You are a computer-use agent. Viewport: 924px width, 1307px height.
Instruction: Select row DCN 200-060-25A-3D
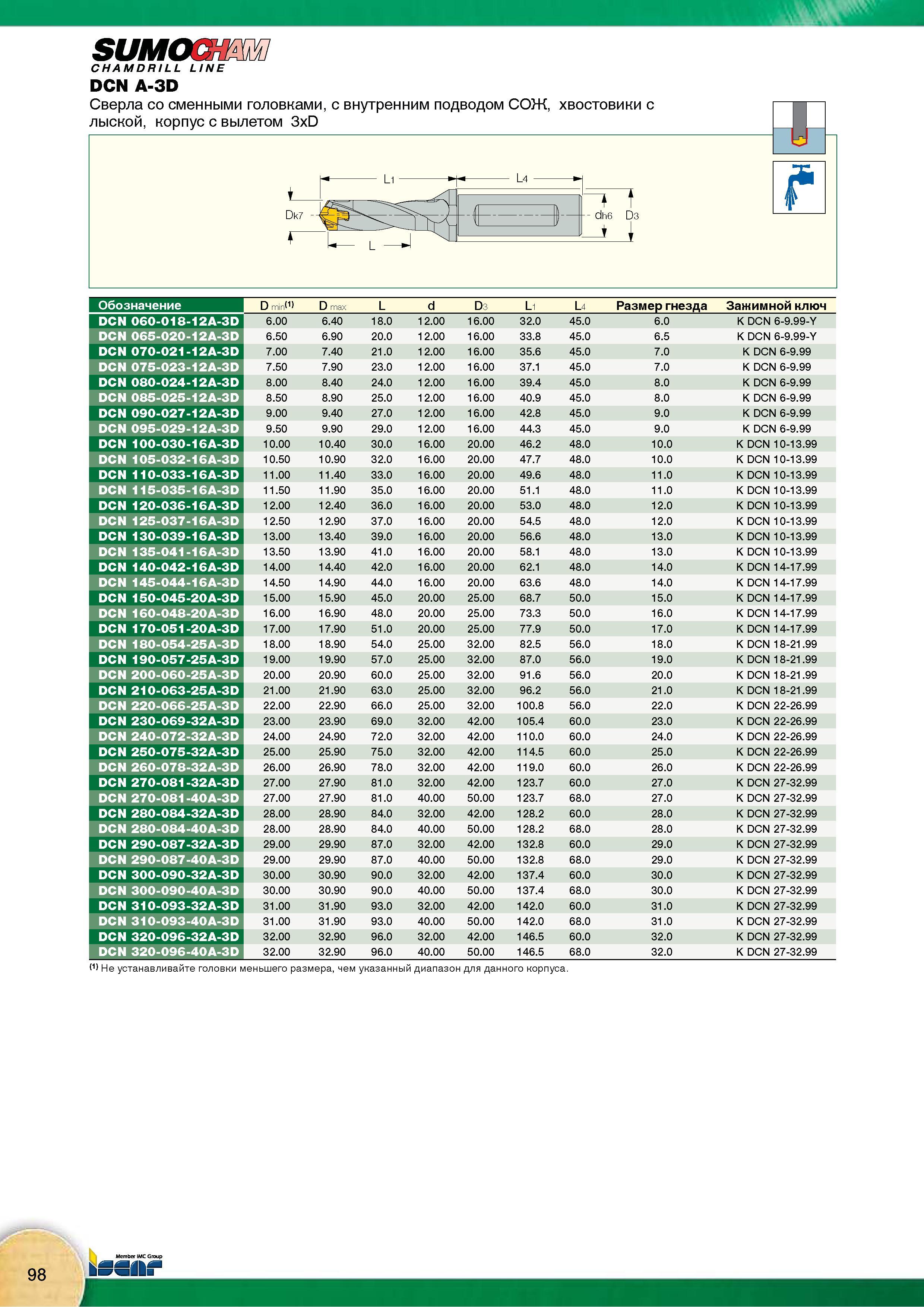(x=462, y=675)
